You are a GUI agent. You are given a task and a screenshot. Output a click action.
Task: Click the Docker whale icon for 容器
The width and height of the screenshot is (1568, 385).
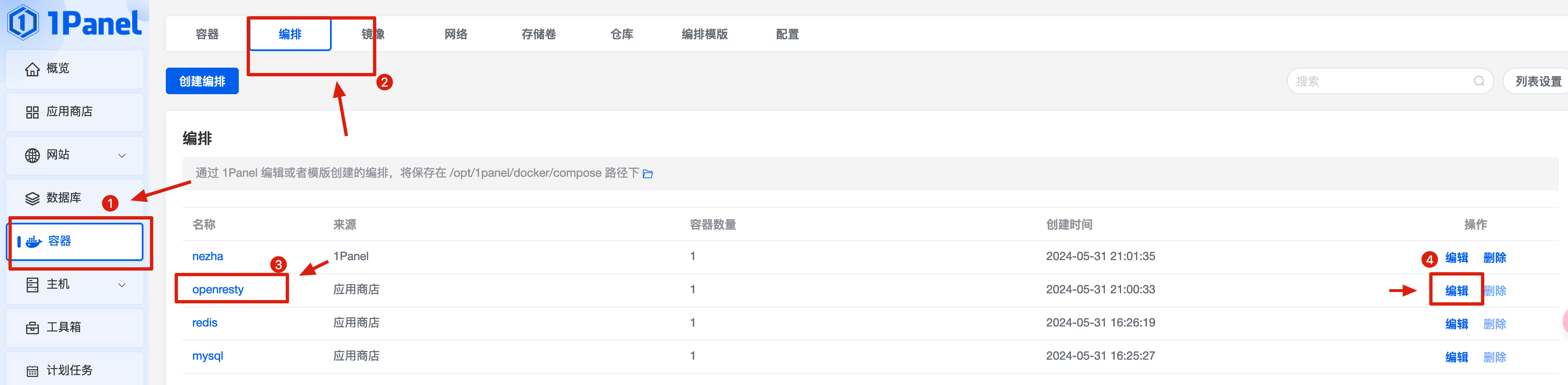(34, 242)
